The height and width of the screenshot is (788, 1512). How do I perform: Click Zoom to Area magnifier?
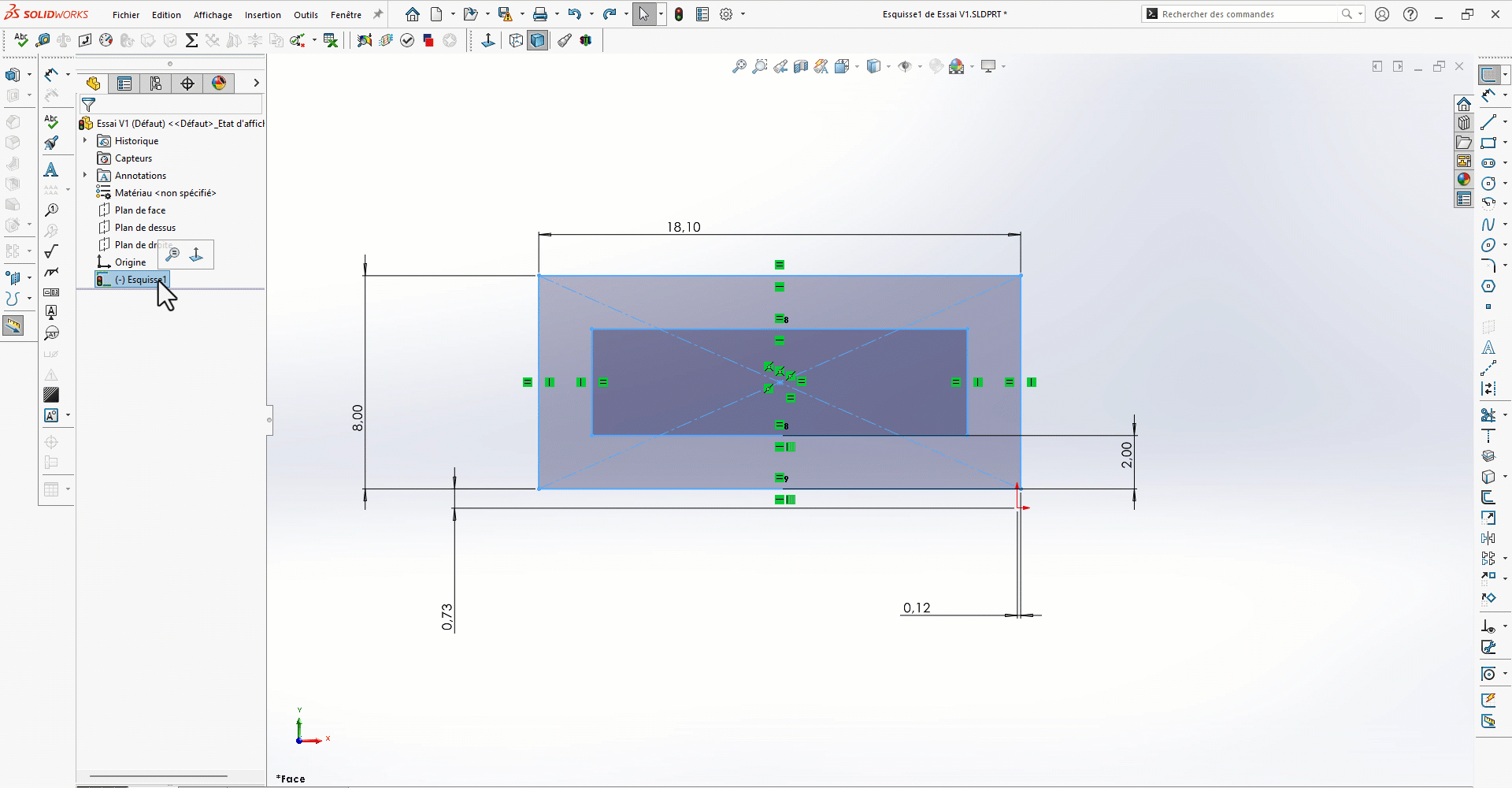pyautogui.click(x=759, y=67)
